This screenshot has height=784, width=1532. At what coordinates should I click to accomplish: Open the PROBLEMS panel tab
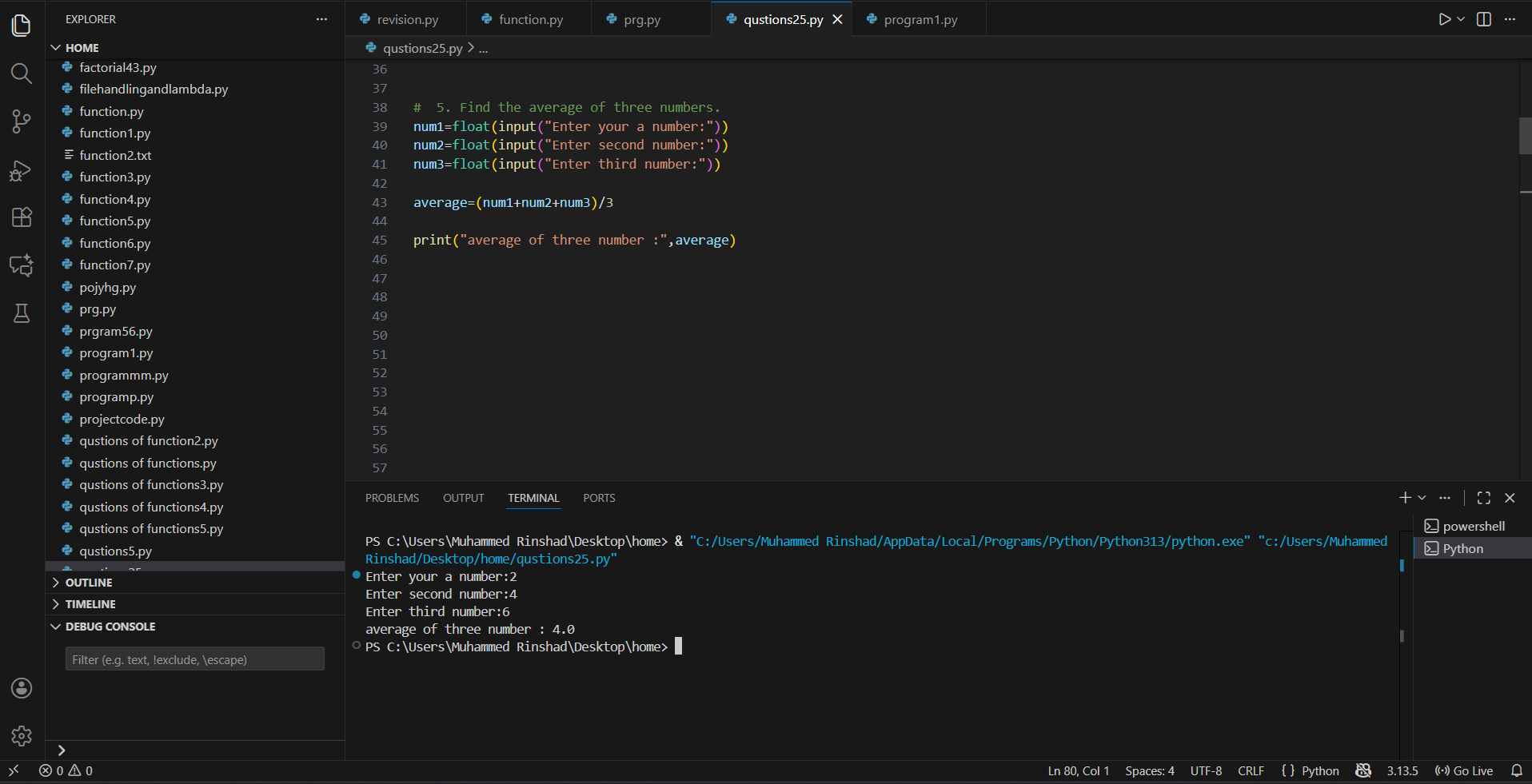click(x=392, y=497)
